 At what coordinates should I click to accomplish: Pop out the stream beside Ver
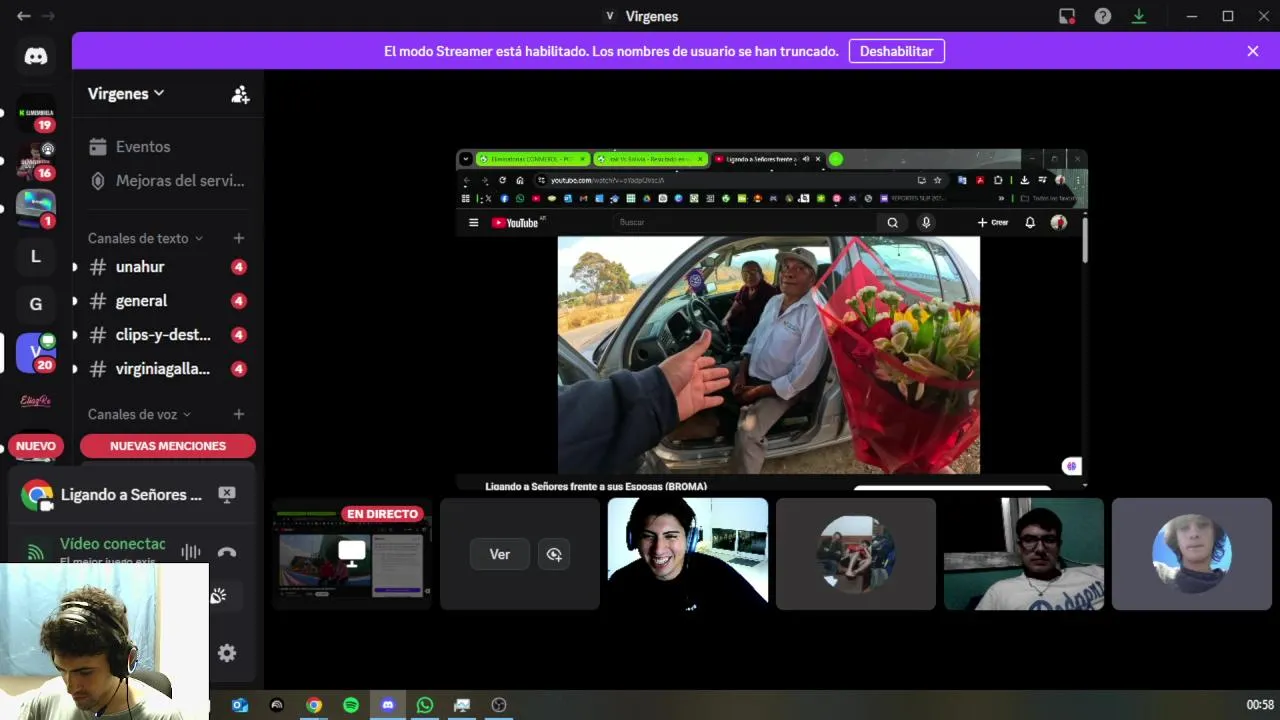tap(554, 554)
